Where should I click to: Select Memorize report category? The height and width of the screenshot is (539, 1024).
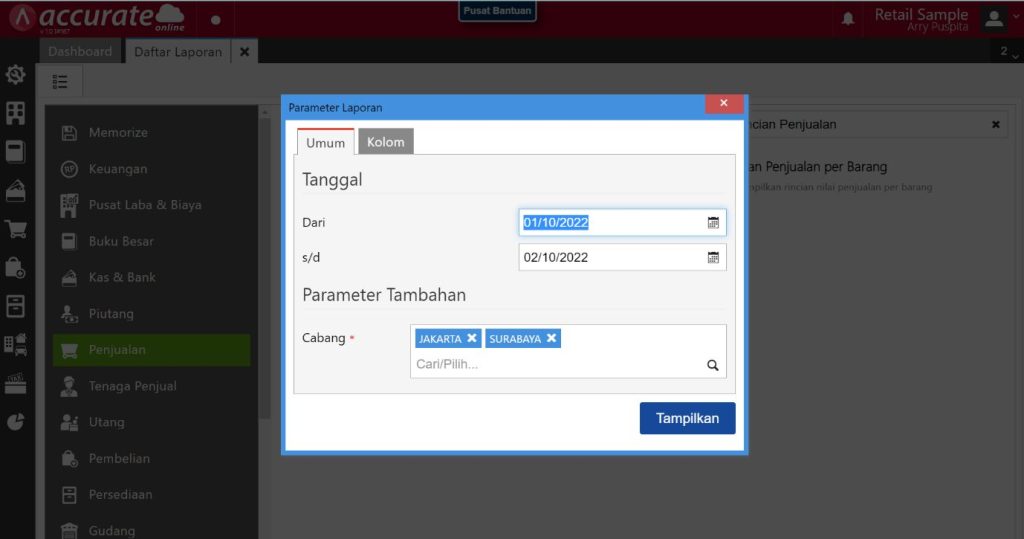pos(152,133)
